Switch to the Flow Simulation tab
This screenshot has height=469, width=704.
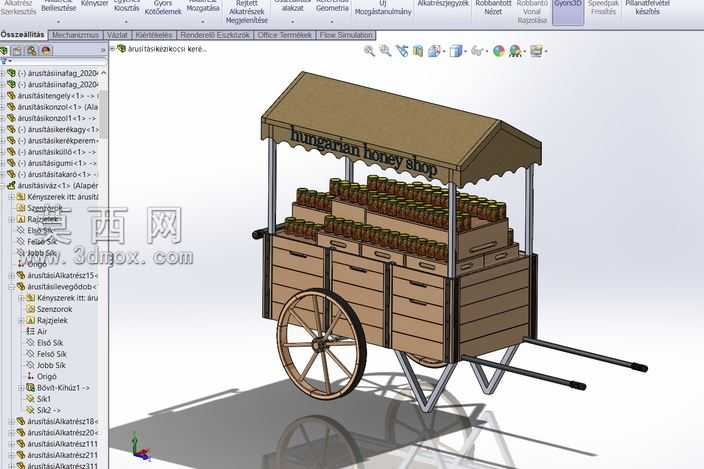coord(346,35)
